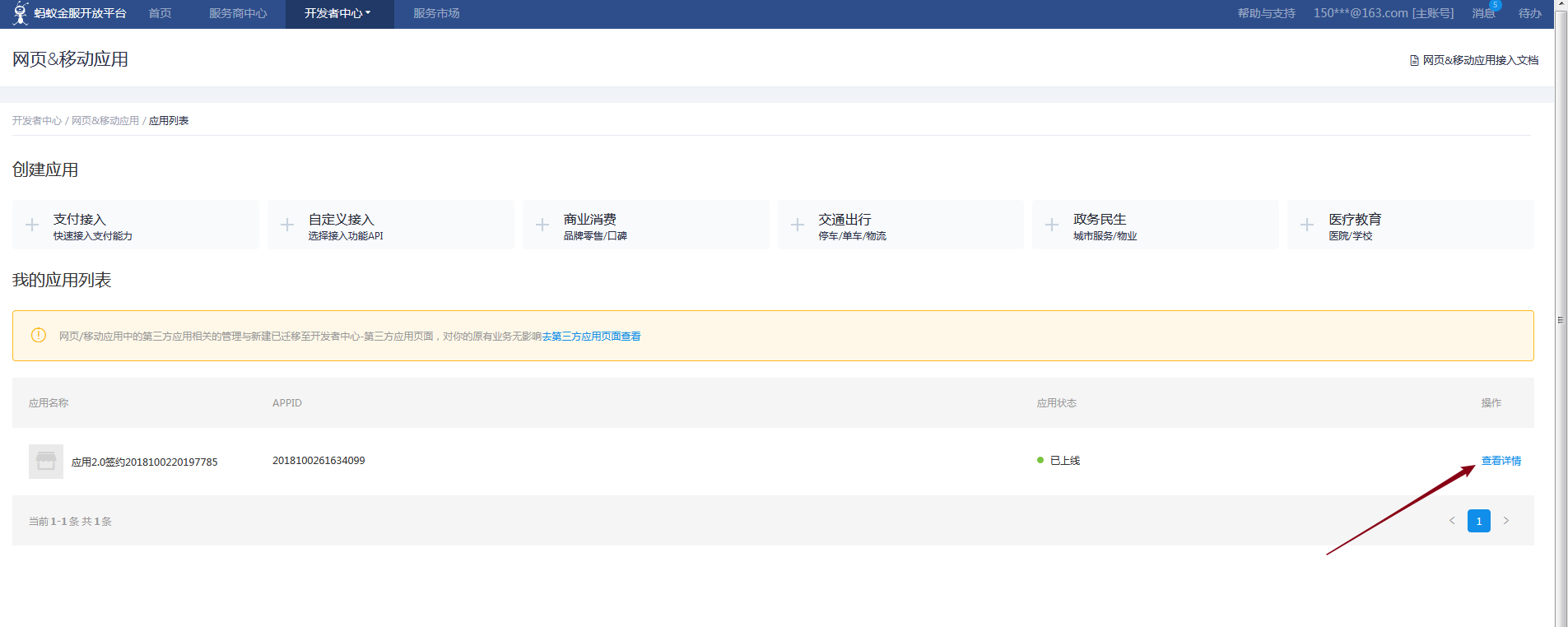The height and width of the screenshot is (627, 1568).
Task: Click the 消息 notifications with badge
Action: click(x=1484, y=14)
